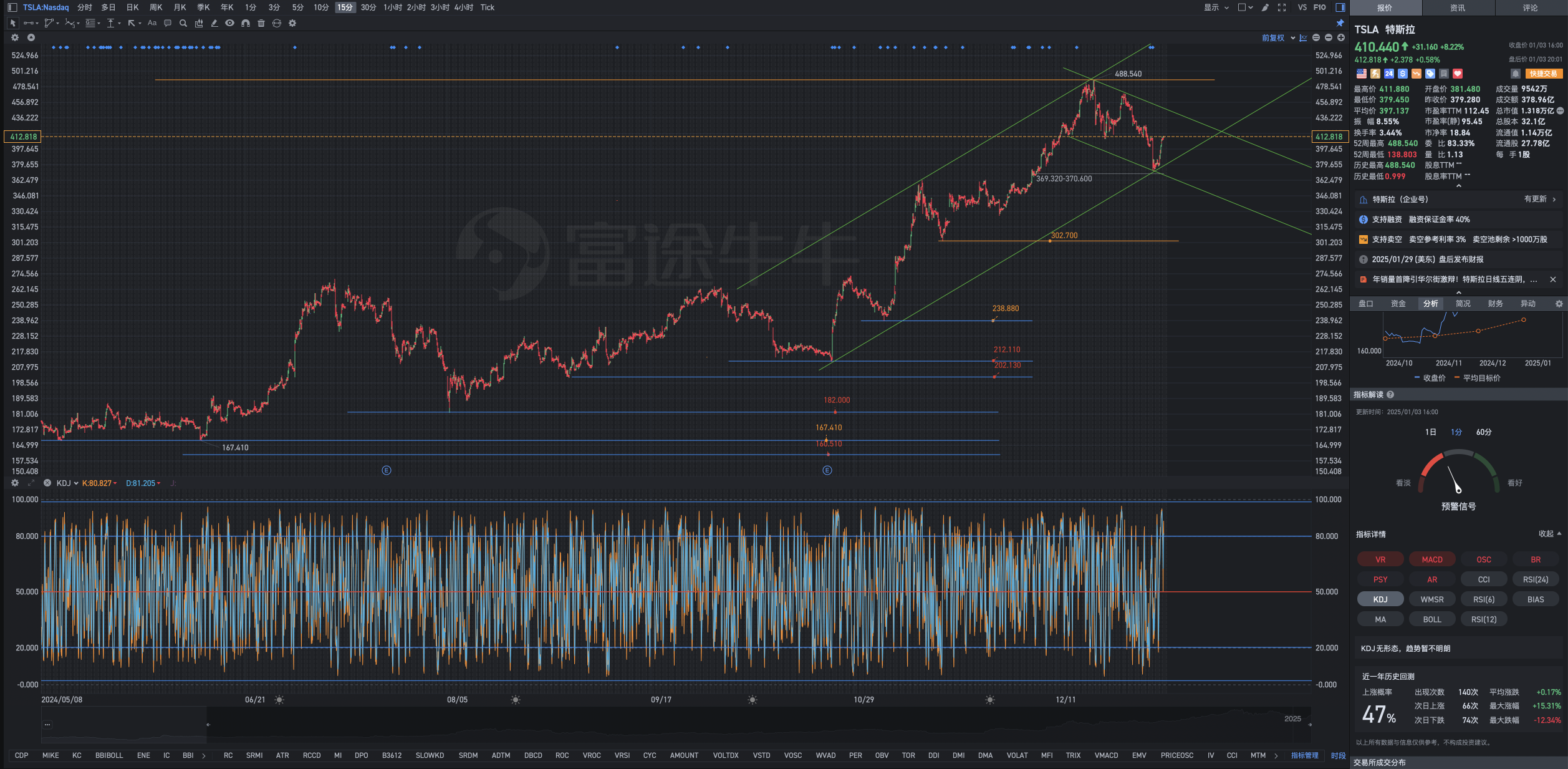Choose the eraser pencil tool
The height and width of the screenshot is (769, 1568).
[x=214, y=23]
